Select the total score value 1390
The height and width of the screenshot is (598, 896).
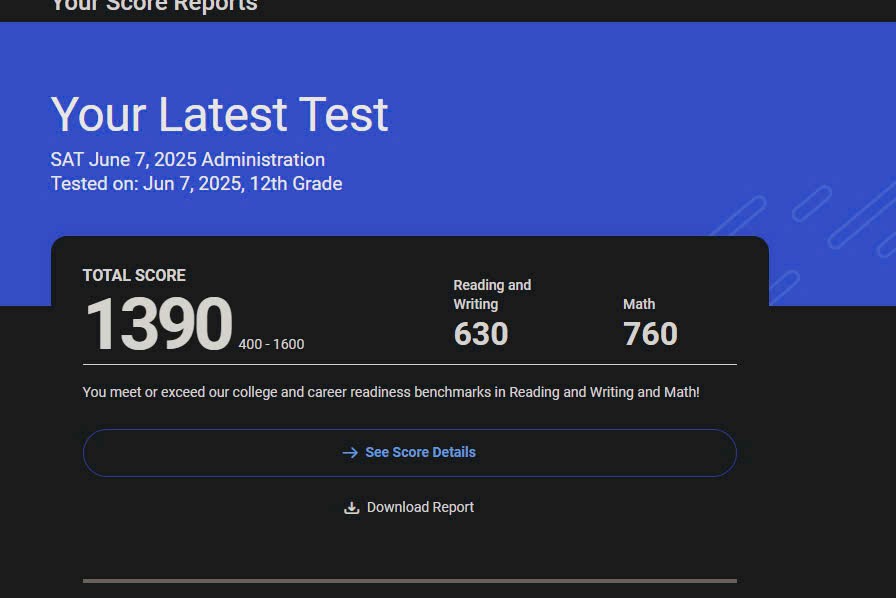[159, 324]
